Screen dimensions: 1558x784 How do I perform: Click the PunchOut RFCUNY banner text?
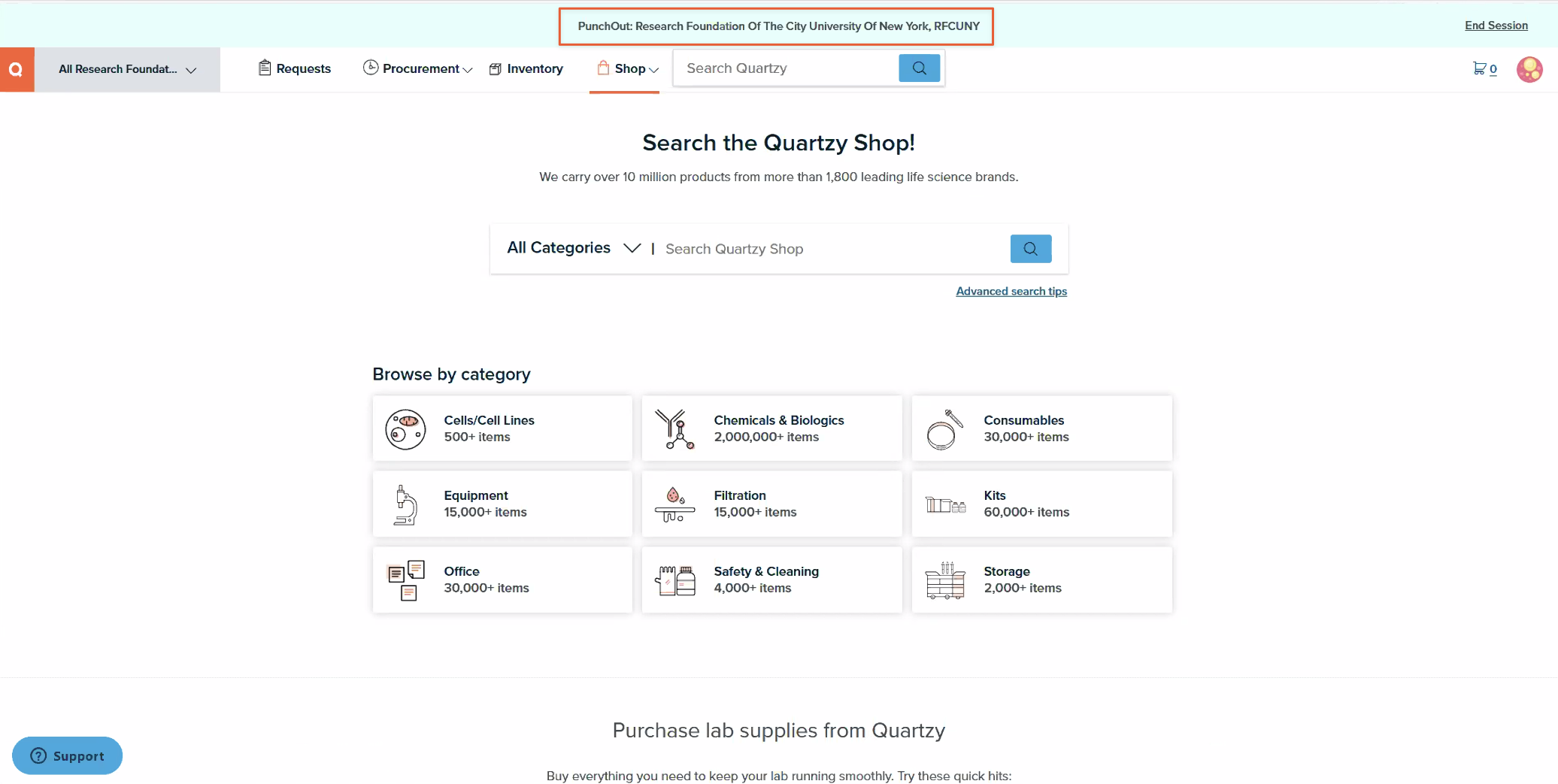coord(778,26)
